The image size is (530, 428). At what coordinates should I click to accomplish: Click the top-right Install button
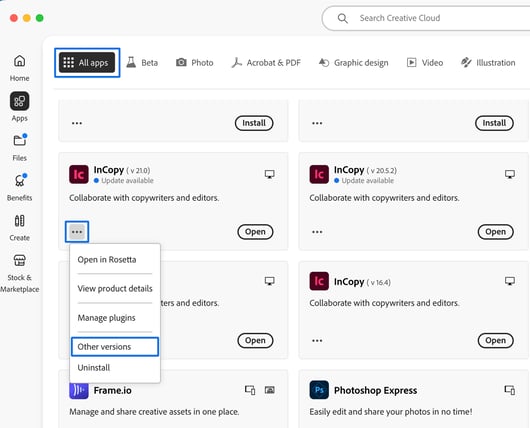point(494,123)
